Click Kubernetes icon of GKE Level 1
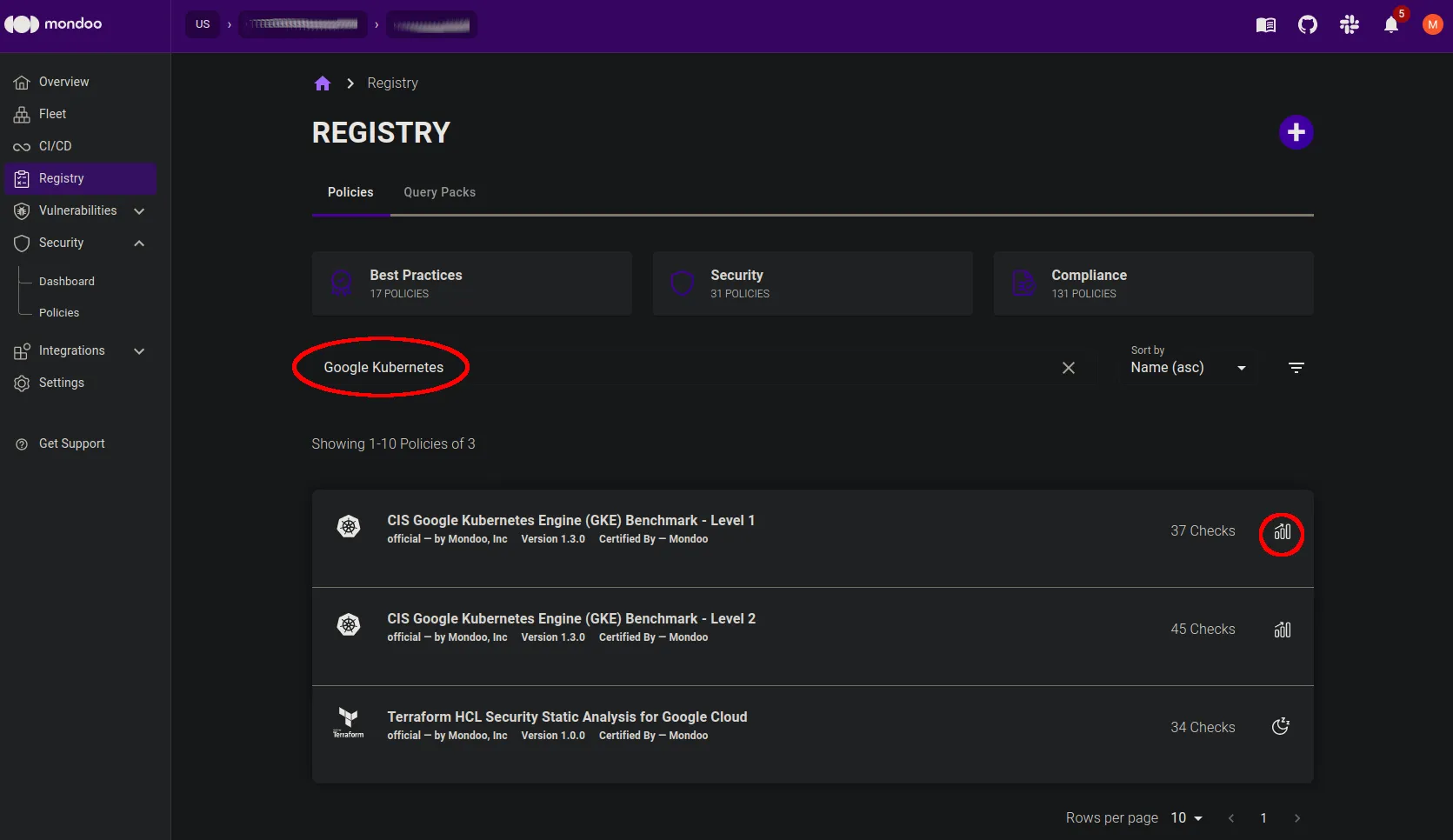The image size is (1453, 840). 349,526
